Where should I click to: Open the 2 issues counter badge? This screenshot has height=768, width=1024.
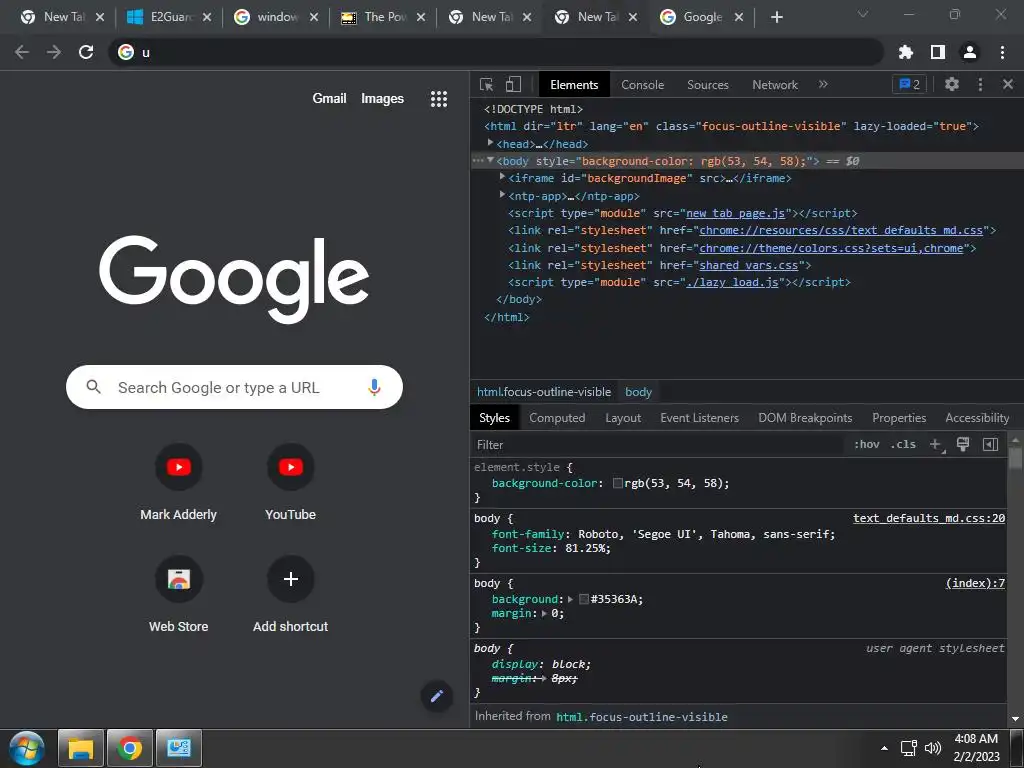(909, 84)
